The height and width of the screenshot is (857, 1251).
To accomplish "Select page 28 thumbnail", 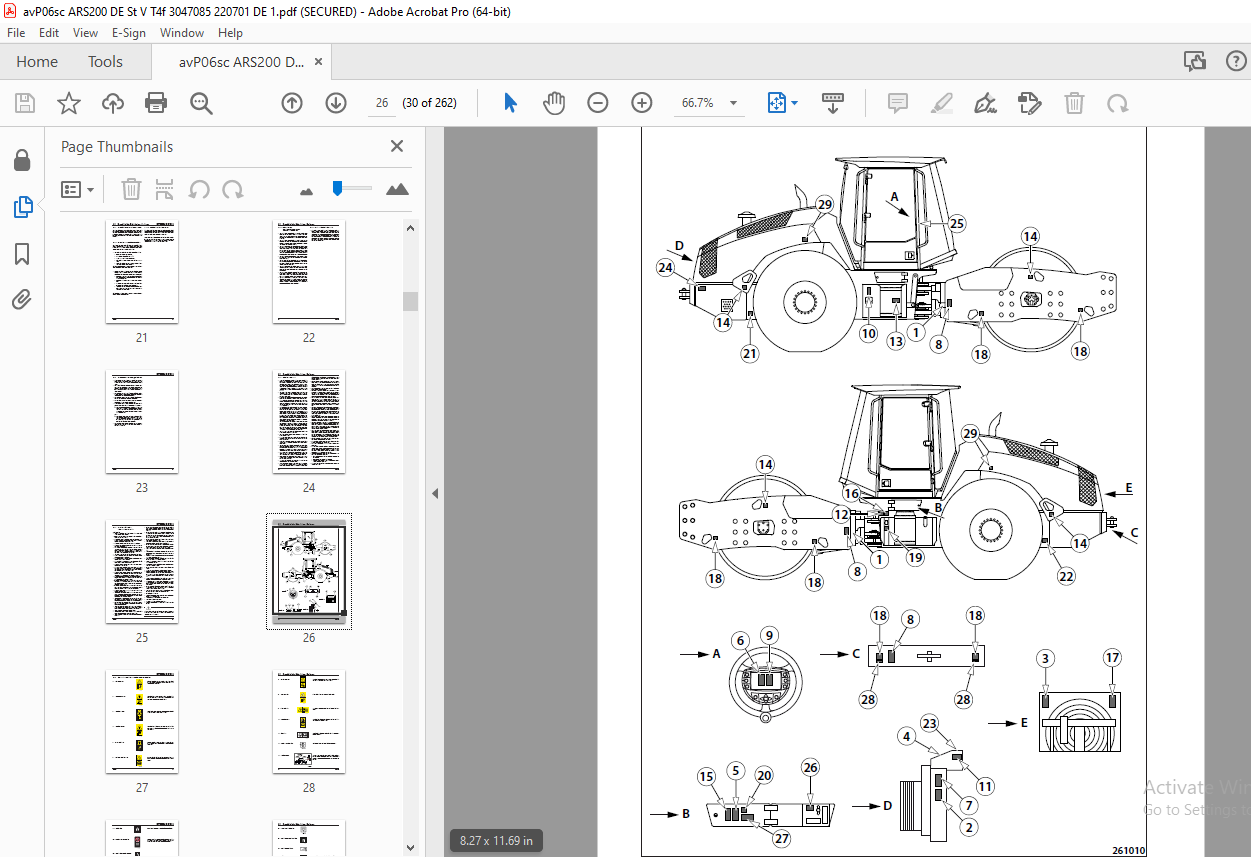I will [x=309, y=722].
